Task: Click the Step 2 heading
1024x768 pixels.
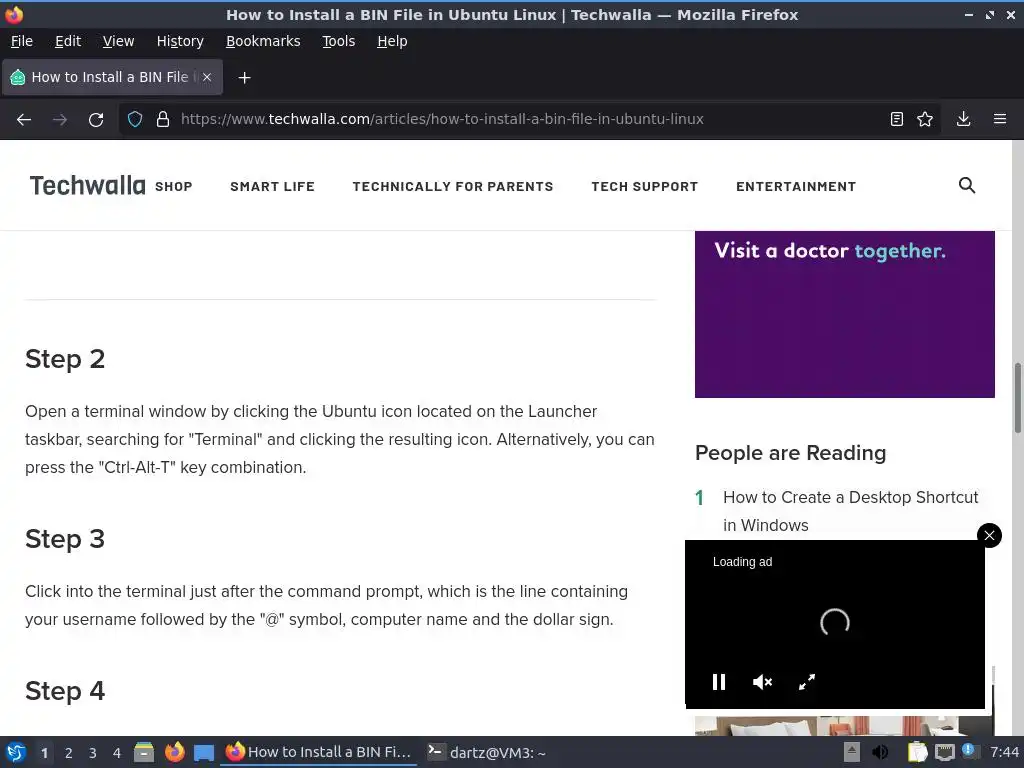Action: click(x=65, y=359)
